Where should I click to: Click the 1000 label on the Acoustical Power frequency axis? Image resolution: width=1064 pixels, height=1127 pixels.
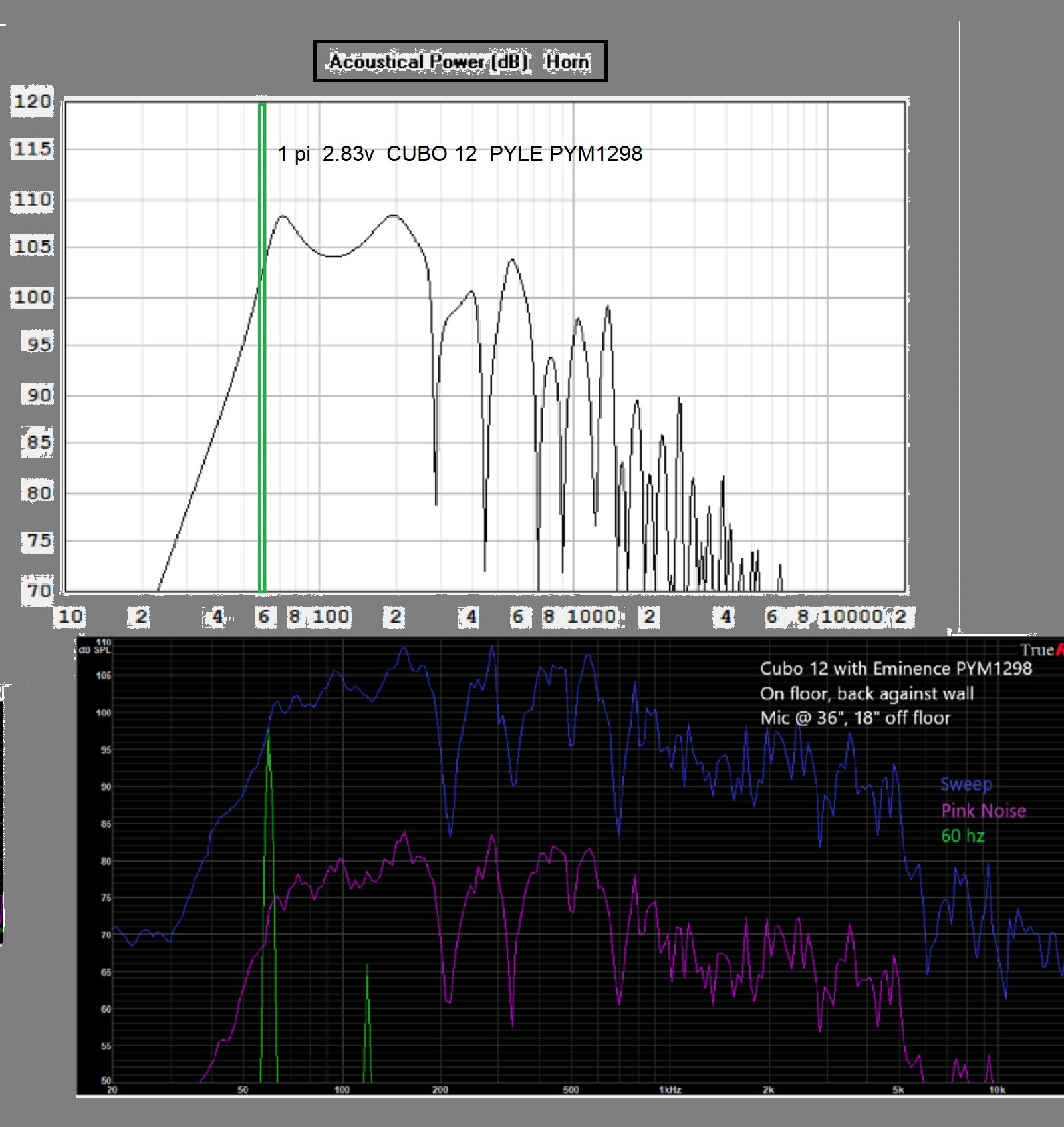click(x=591, y=617)
